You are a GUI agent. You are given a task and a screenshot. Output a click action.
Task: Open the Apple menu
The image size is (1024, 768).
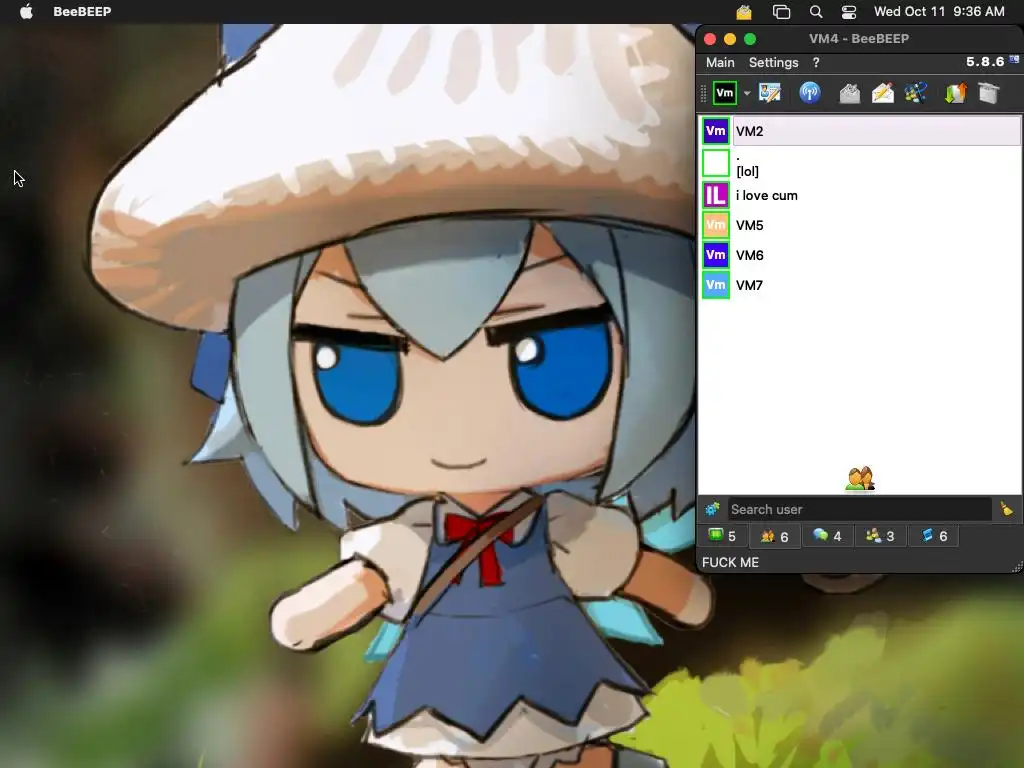pos(26,11)
